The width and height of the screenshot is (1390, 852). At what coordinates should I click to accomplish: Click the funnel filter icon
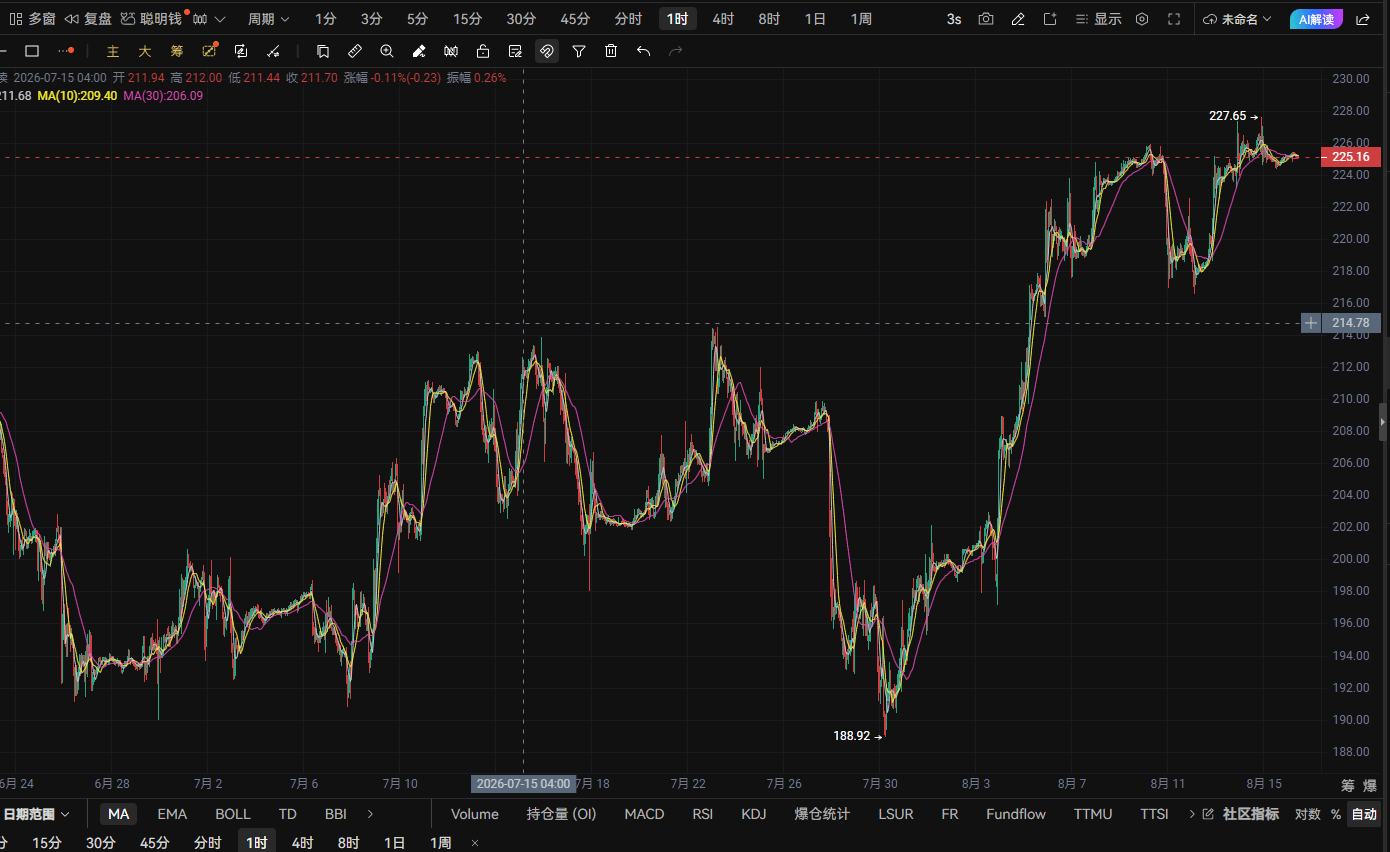point(579,51)
